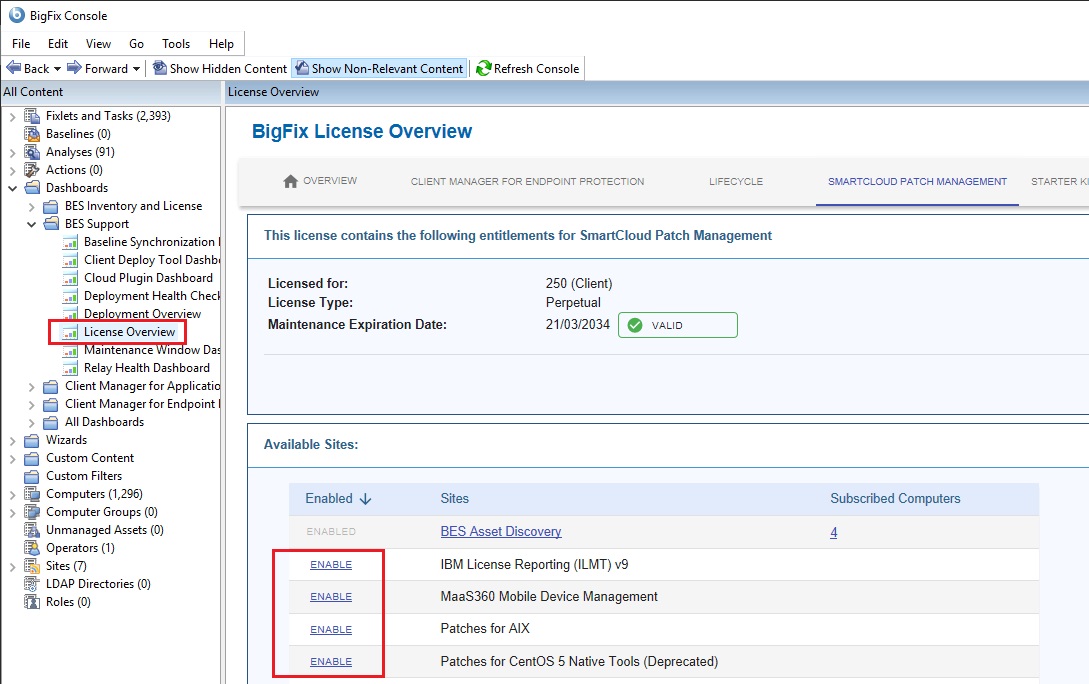The width and height of the screenshot is (1089, 684).
Task: Open the Tools menu
Action: 176,44
